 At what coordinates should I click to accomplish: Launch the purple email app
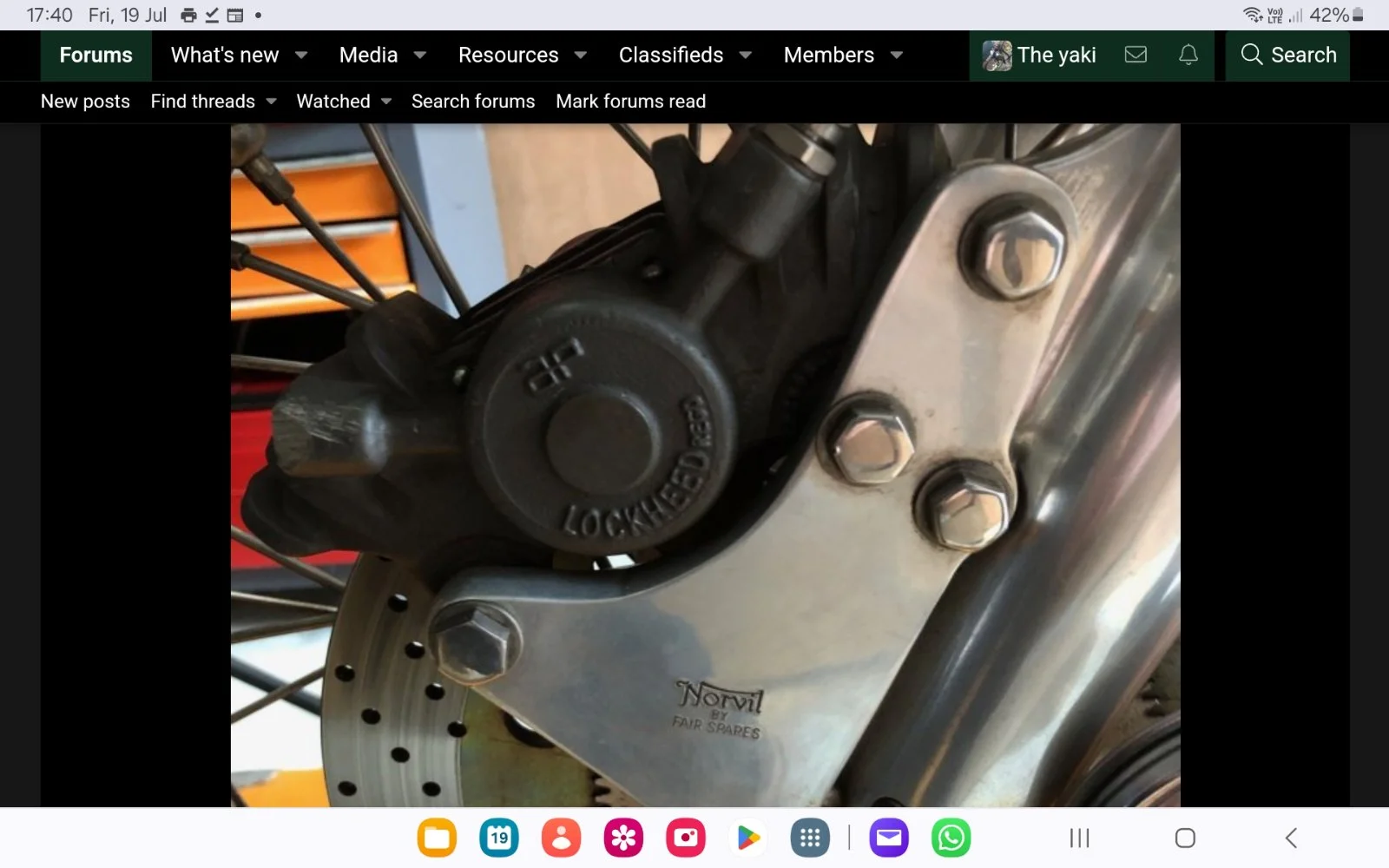pyautogui.click(x=888, y=838)
